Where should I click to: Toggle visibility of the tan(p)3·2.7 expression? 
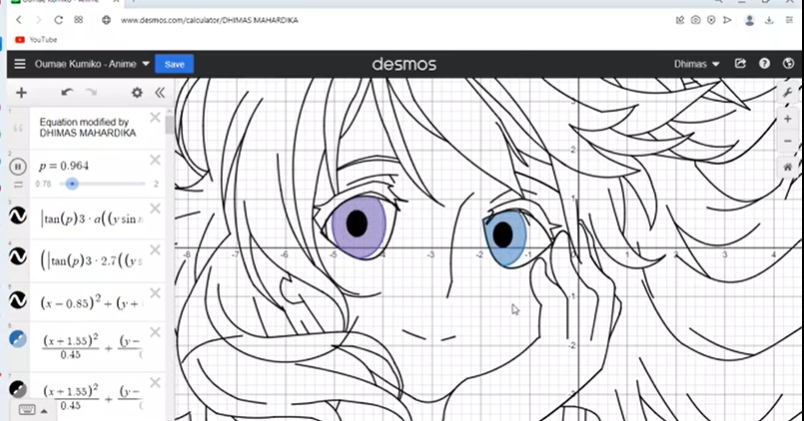(x=18, y=256)
